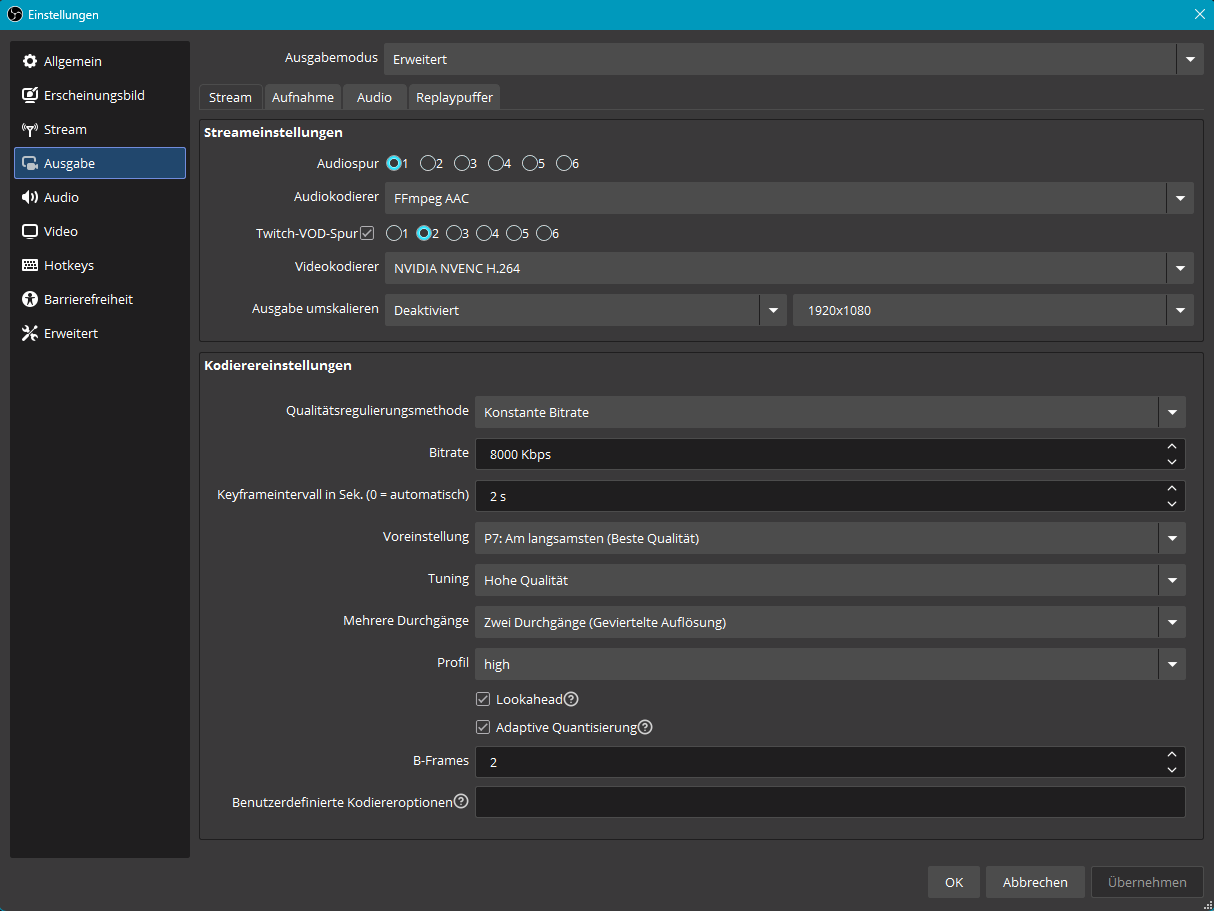Open the Video settings section
The height and width of the screenshot is (911, 1214).
coord(64,231)
